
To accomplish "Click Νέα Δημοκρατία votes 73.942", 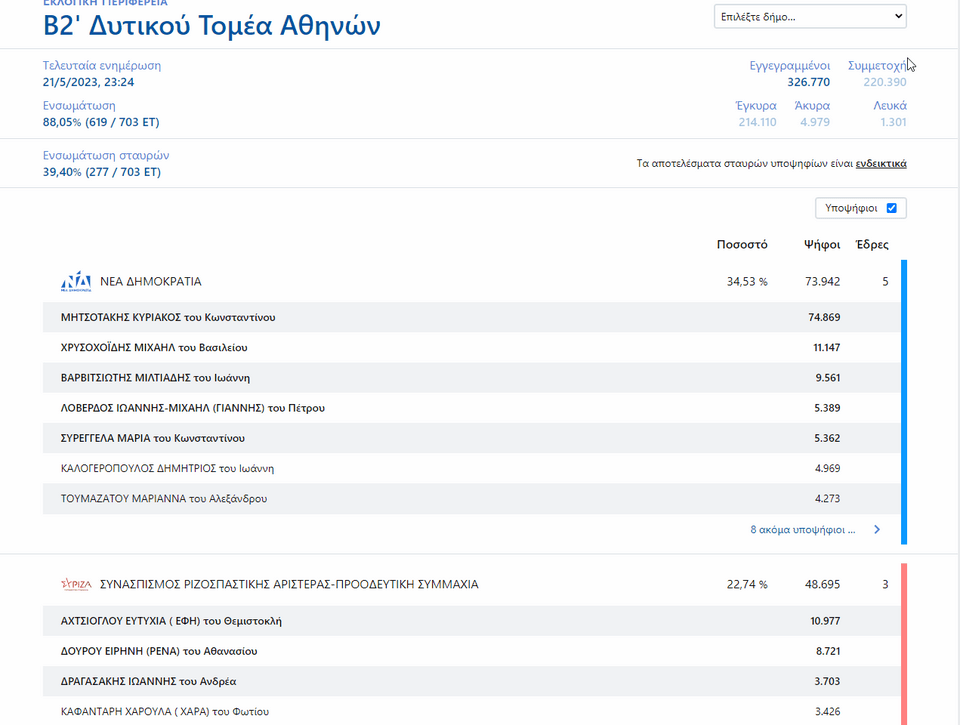I will click(x=822, y=282).
